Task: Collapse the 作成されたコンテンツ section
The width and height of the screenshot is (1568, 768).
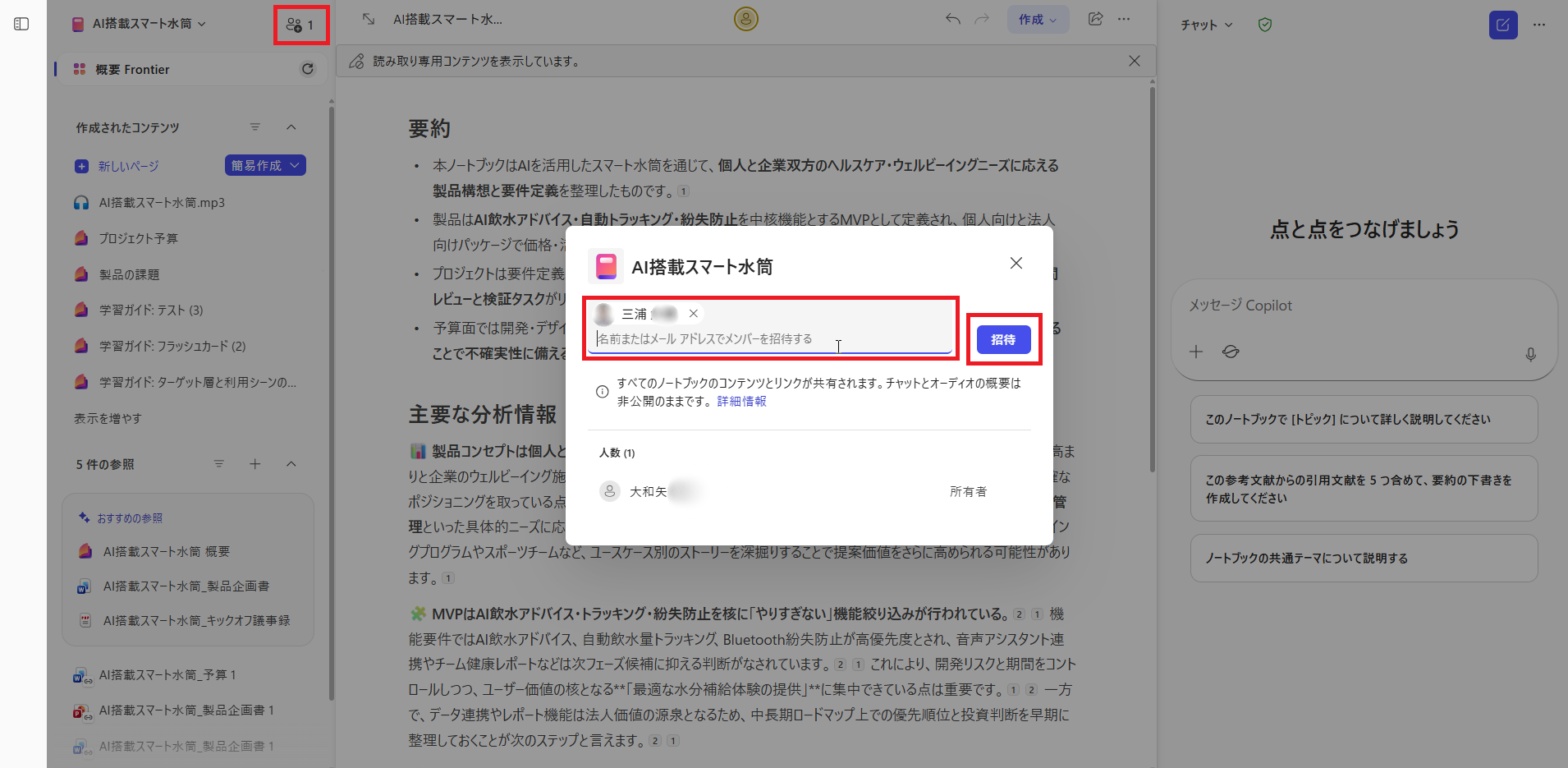Action: 291,126
